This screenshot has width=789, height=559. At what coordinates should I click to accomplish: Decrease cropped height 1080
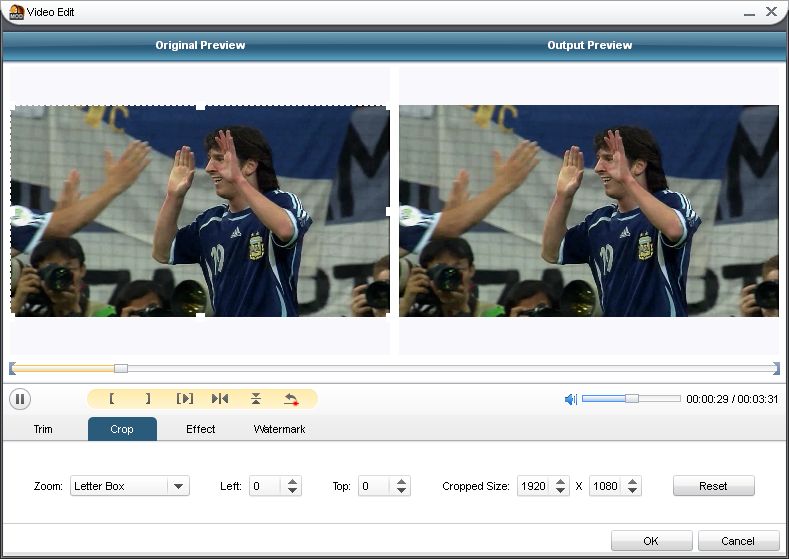[633, 491]
